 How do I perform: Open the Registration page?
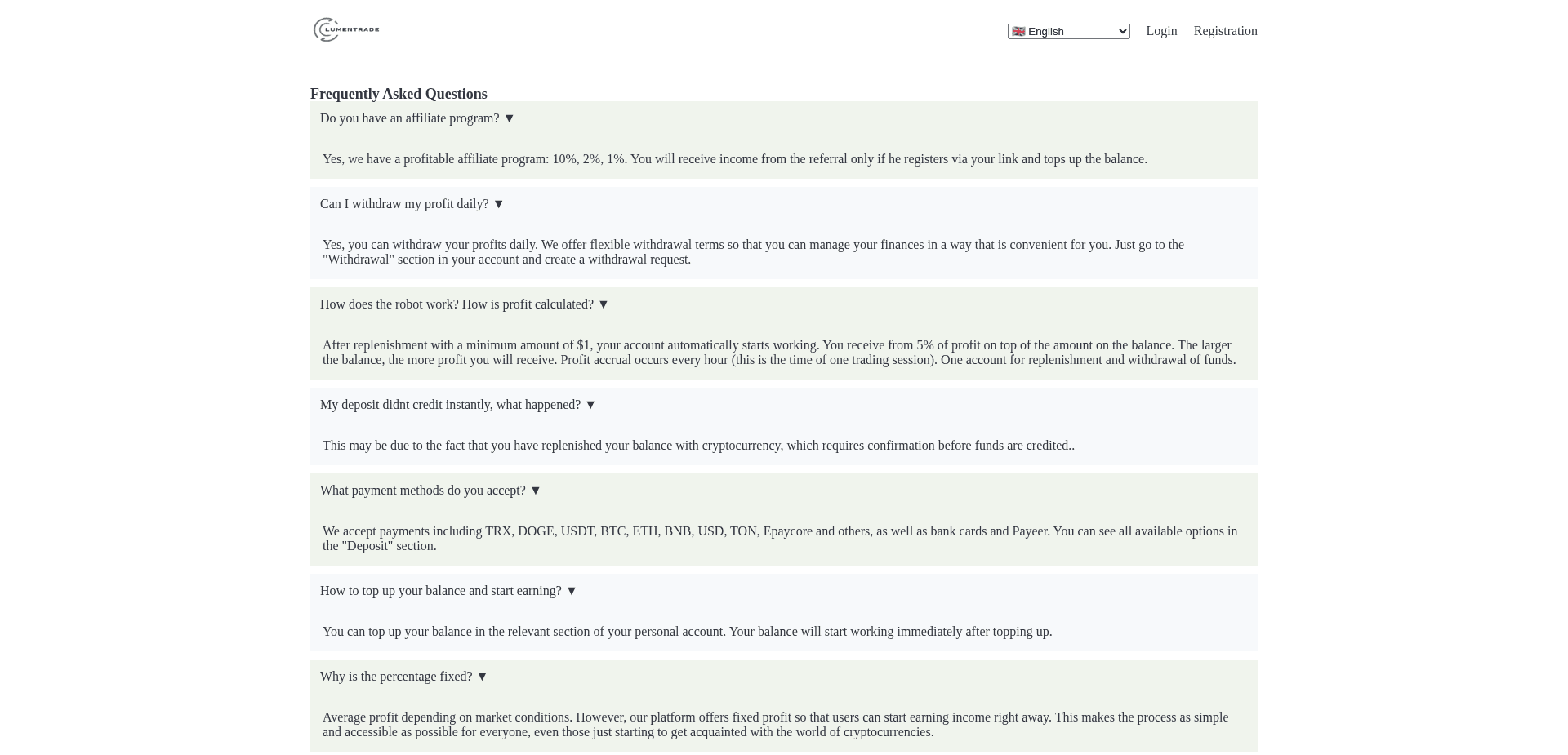click(1225, 31)
